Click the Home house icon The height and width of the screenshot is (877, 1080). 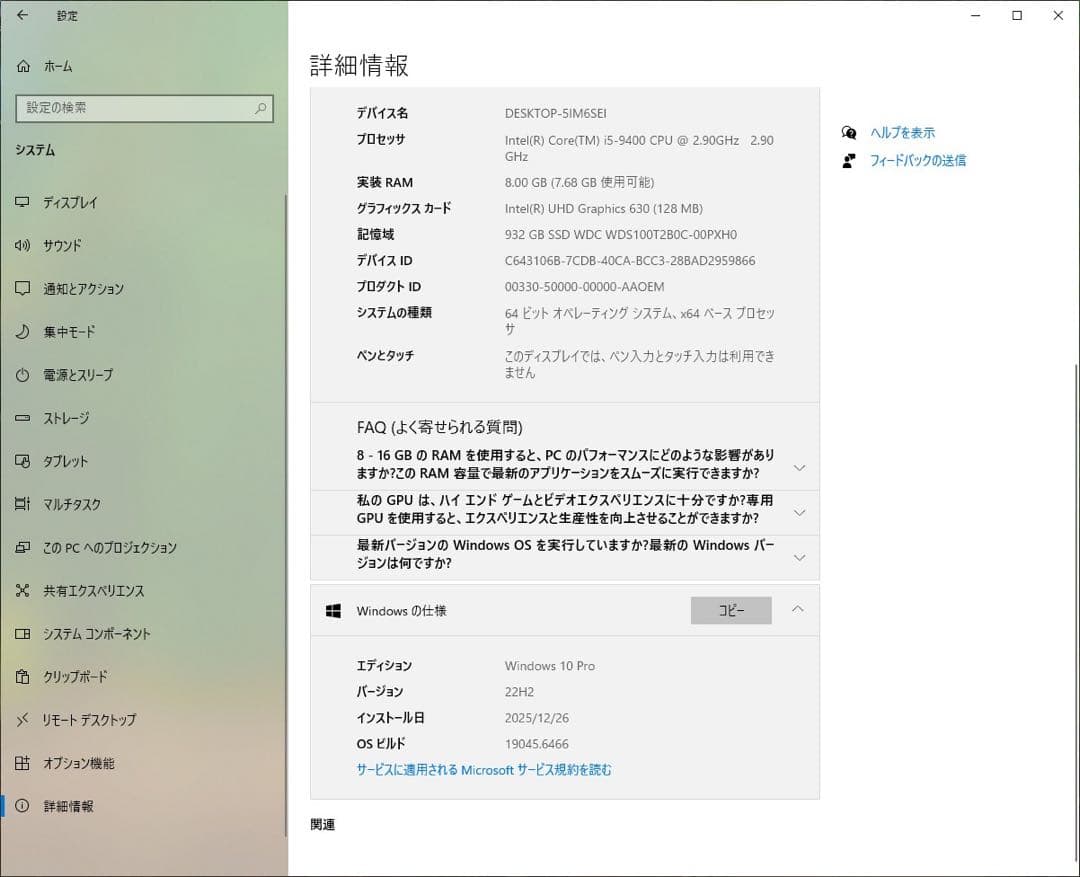23,66
